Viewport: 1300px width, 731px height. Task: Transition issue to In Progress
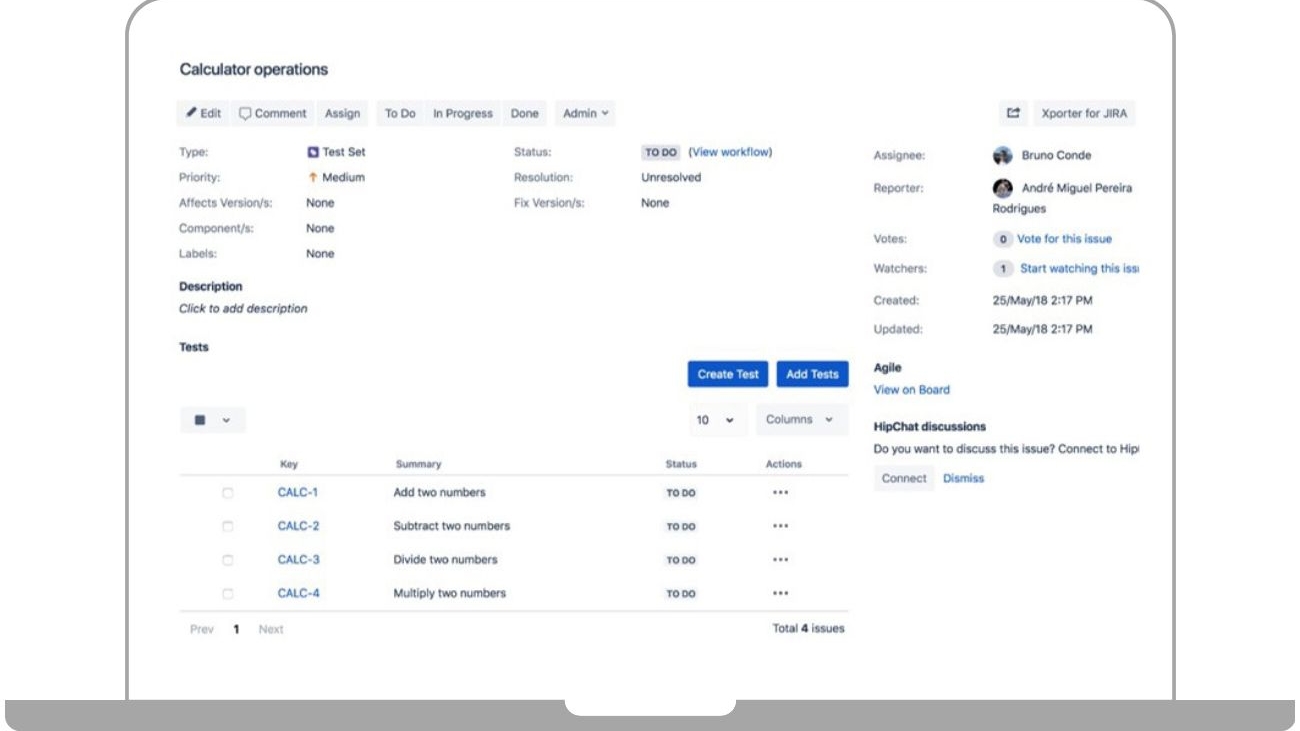click(x=462, y=114)
